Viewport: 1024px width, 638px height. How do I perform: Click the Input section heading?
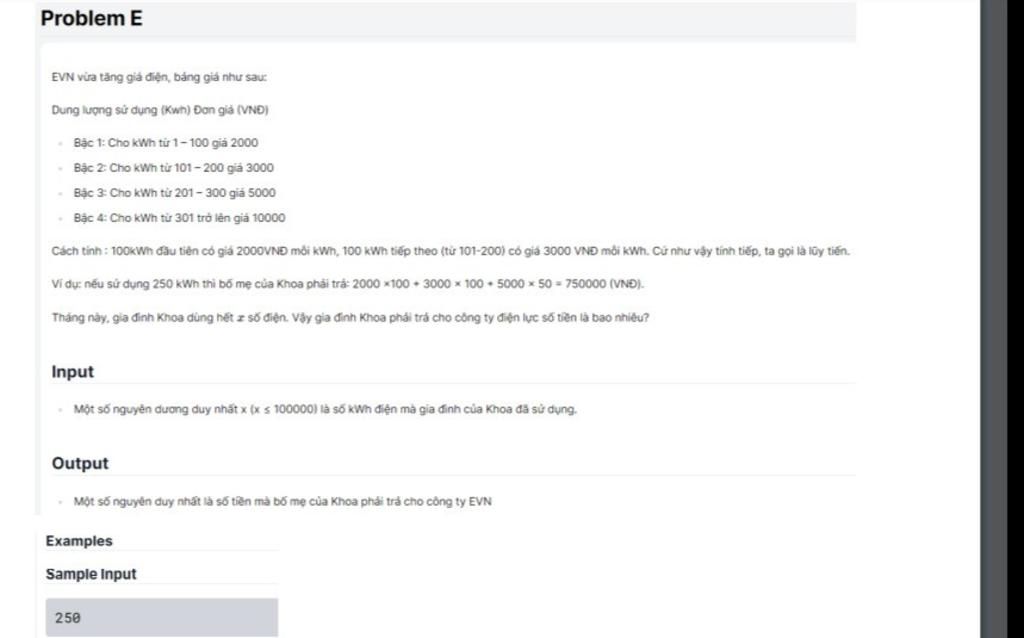72,372
